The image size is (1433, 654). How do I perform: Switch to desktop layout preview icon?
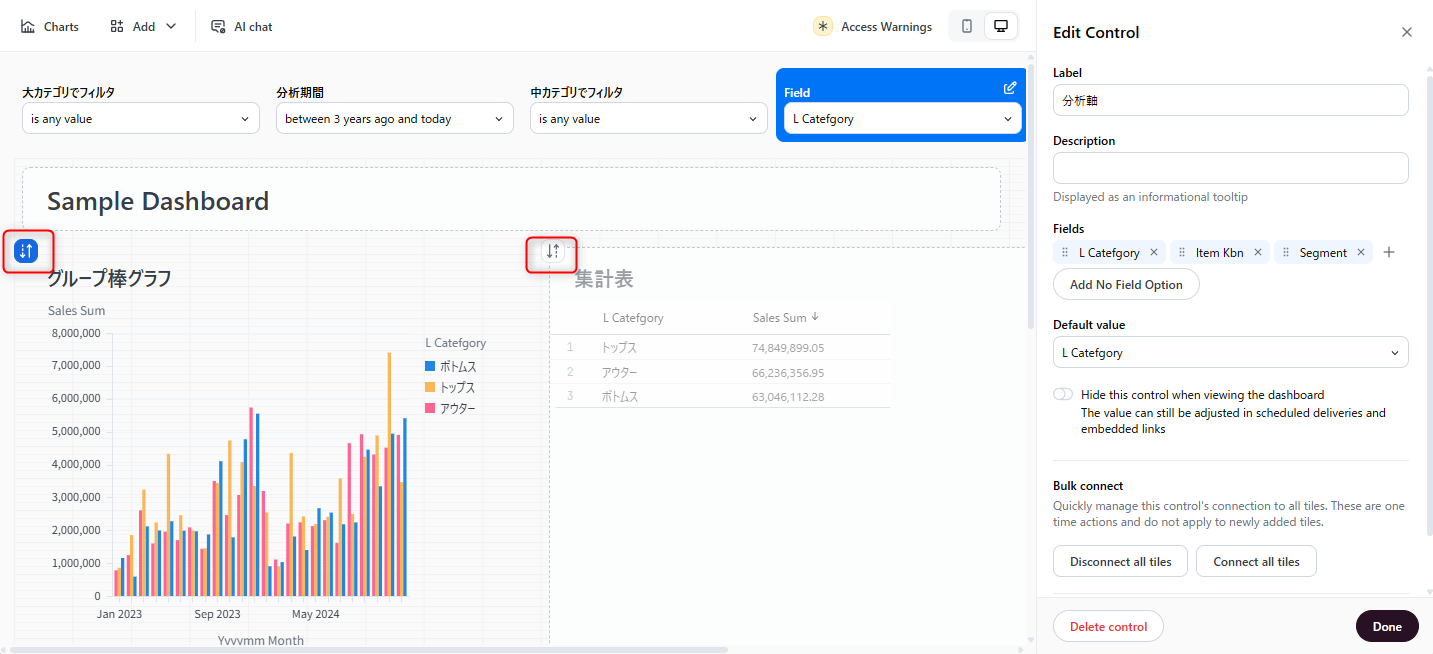[x=1000, y=27]
